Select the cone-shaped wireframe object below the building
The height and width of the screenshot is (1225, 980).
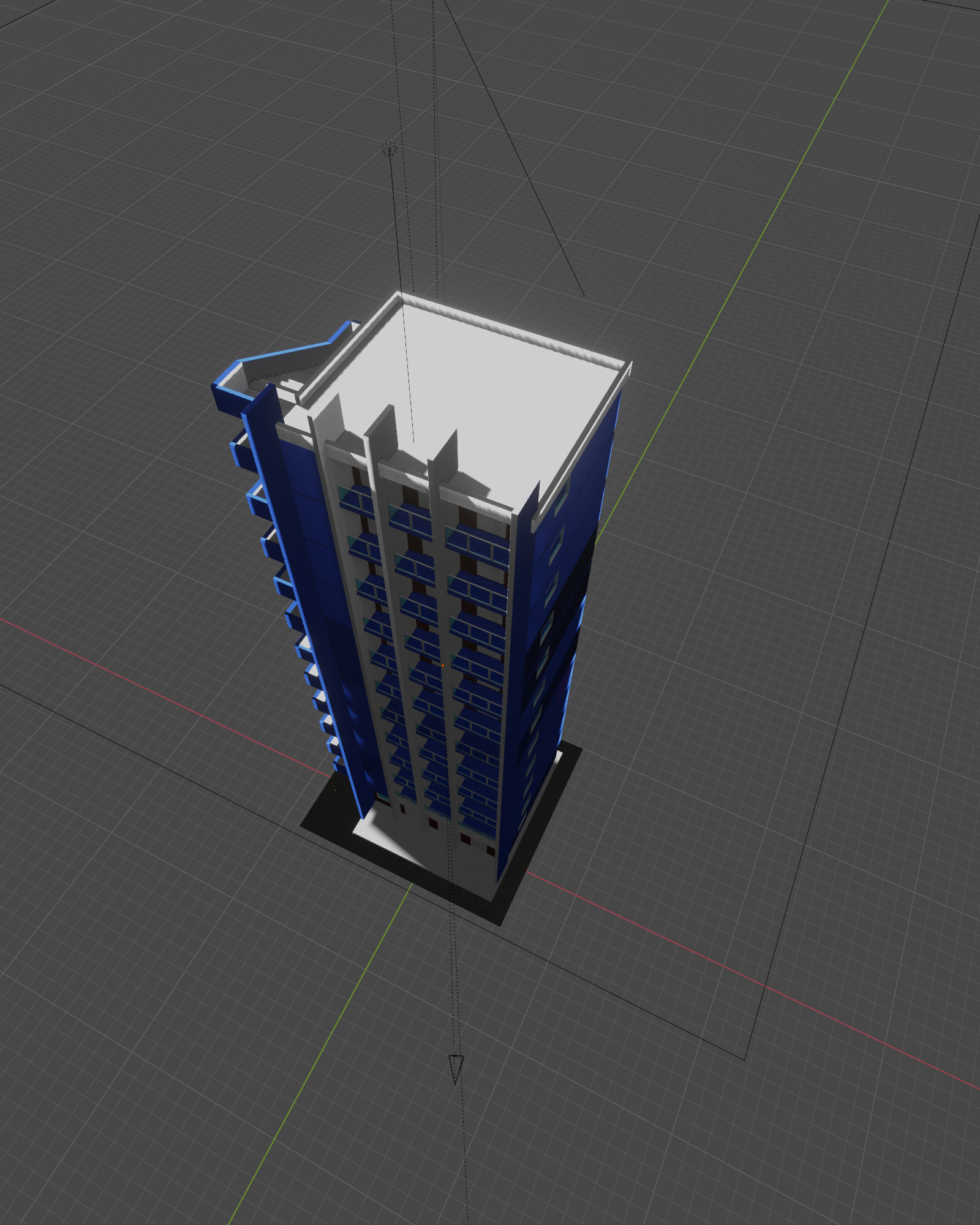click(456, 1069)
